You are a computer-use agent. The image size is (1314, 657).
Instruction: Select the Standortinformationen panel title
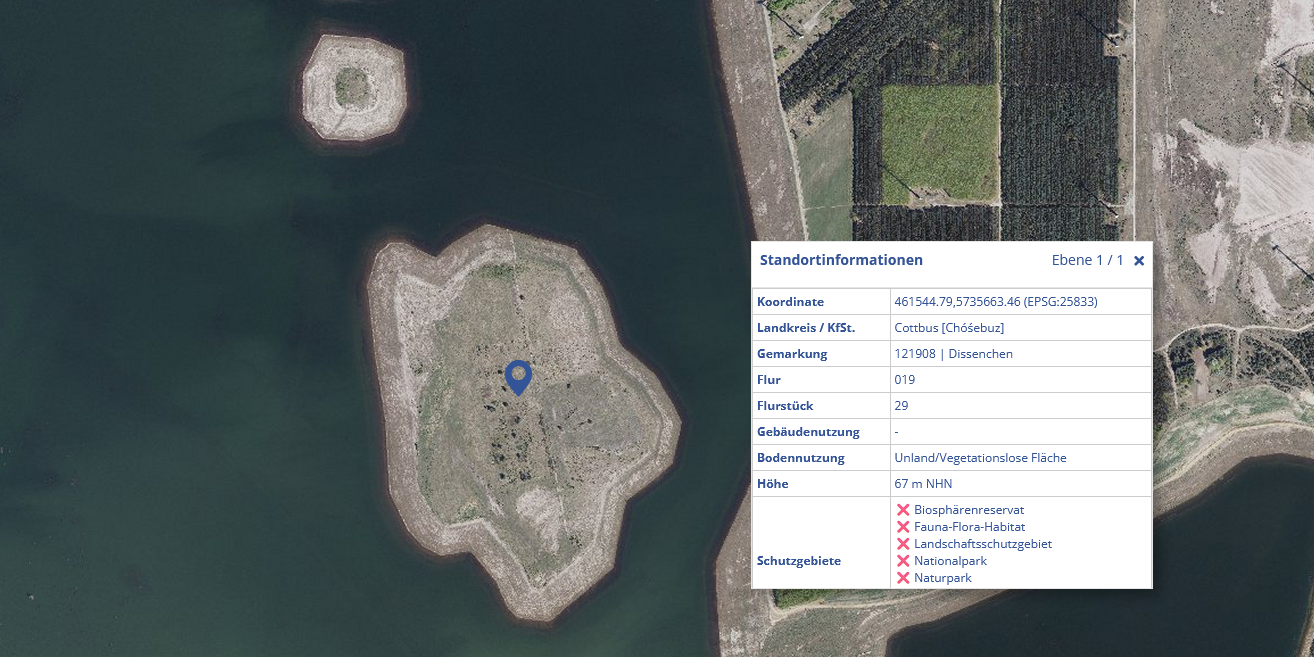[x=841, y=259]
